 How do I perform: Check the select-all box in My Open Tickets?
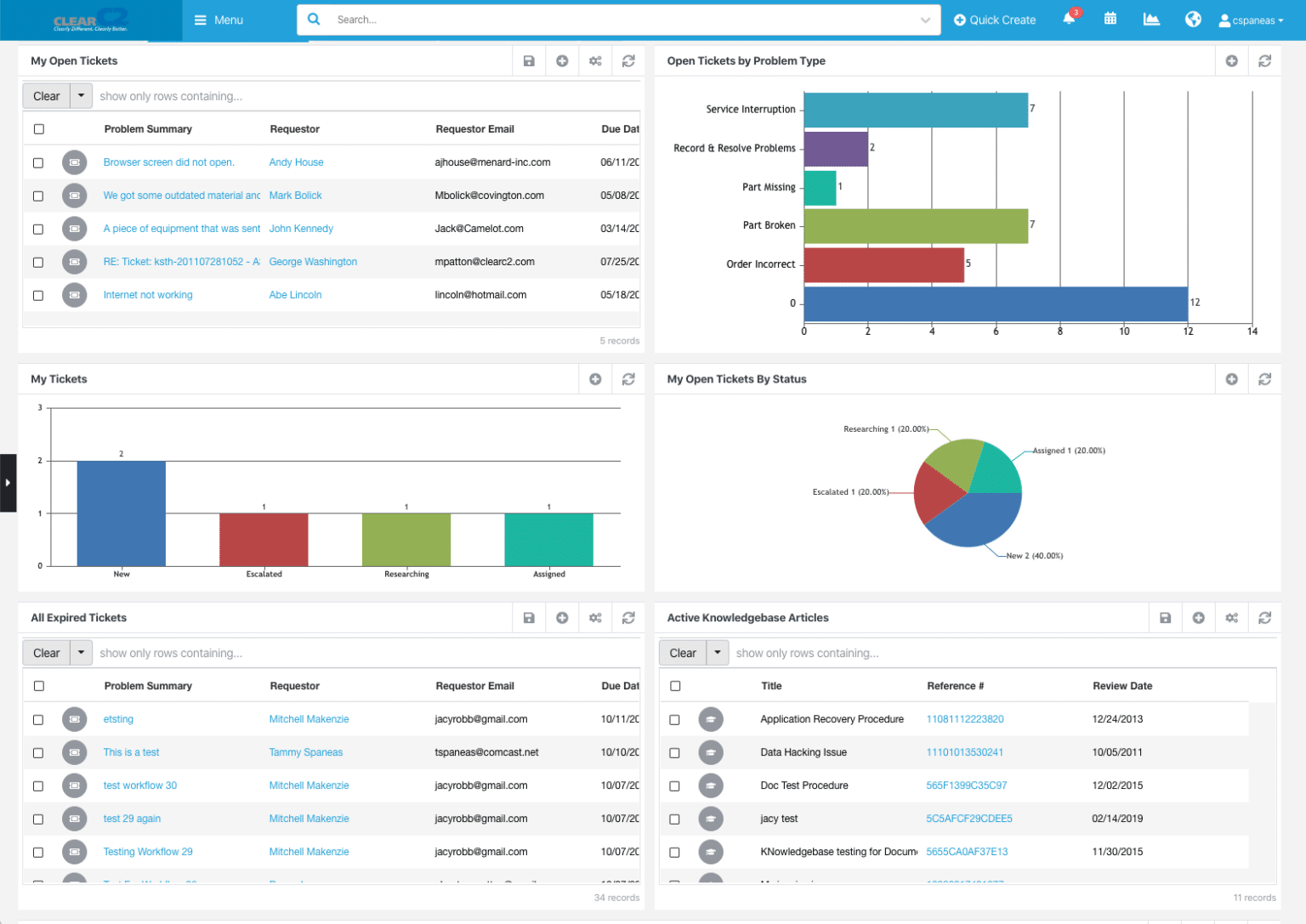pos(38,128)
